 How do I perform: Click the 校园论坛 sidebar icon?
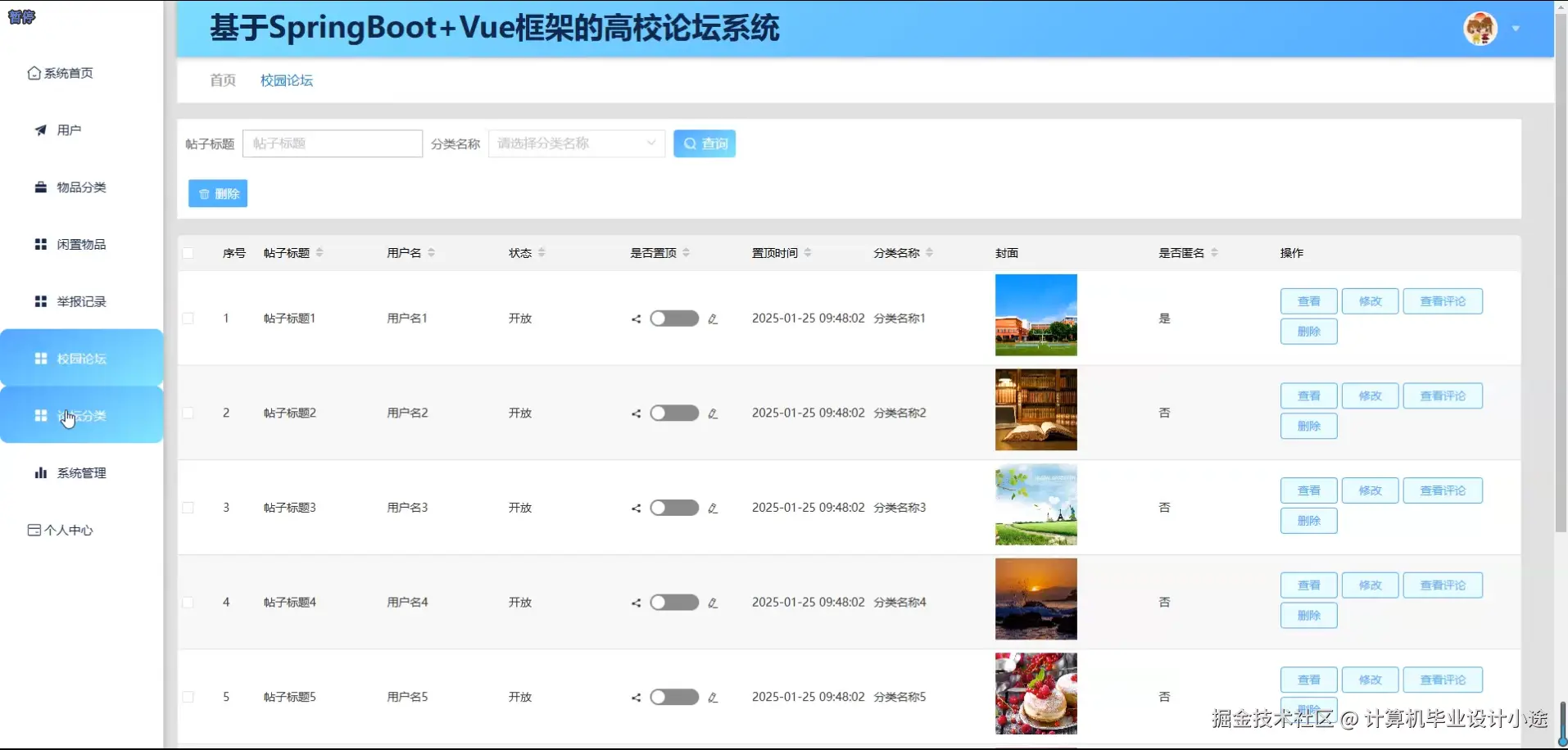(x=40, y=358)
